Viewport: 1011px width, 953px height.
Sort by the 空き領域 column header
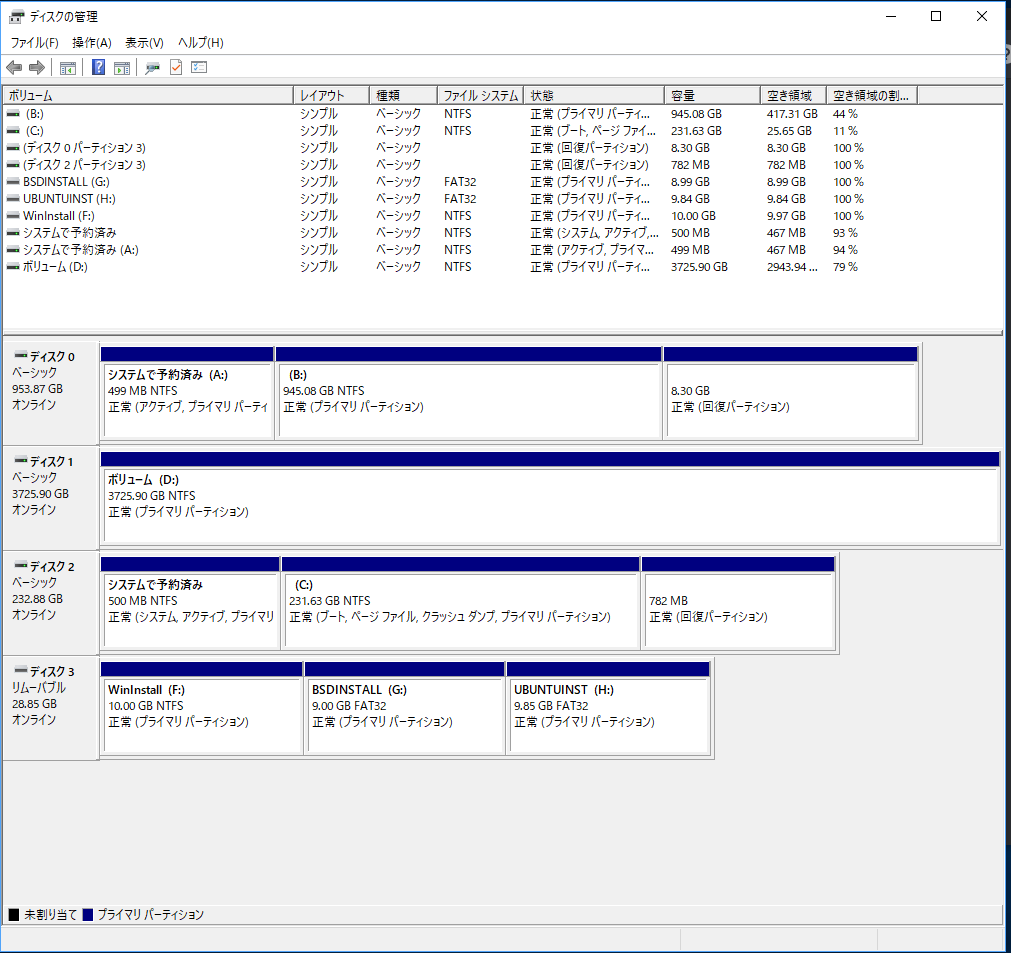(794, 95)
